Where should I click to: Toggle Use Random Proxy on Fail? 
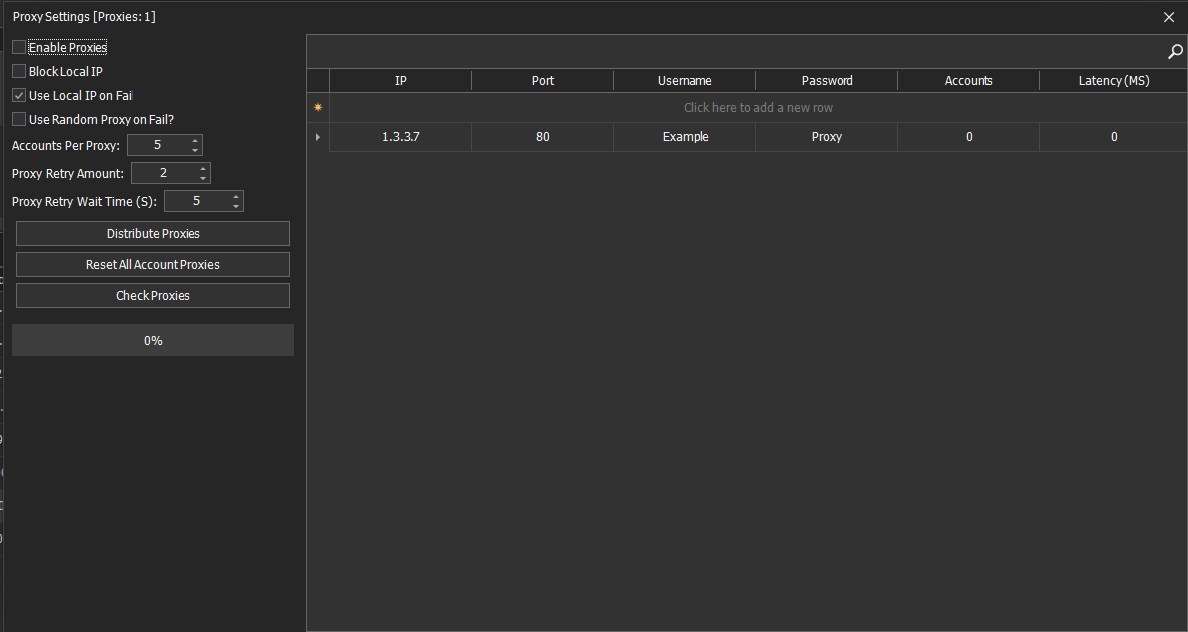[19, 119]
